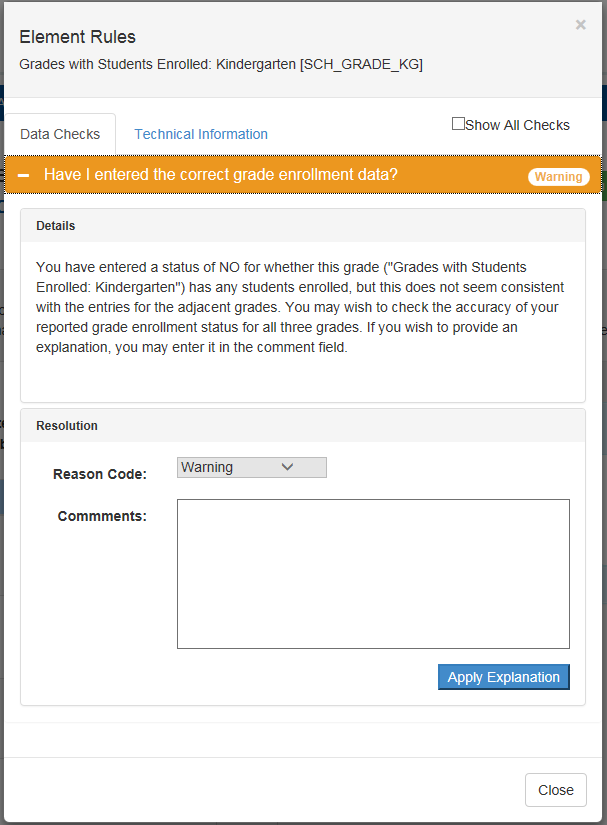Toggle the 'Have I entered the correct grade enrollment data?' section
The width and height of the screenshot is (607, 825).
click(x=221, y=174)
